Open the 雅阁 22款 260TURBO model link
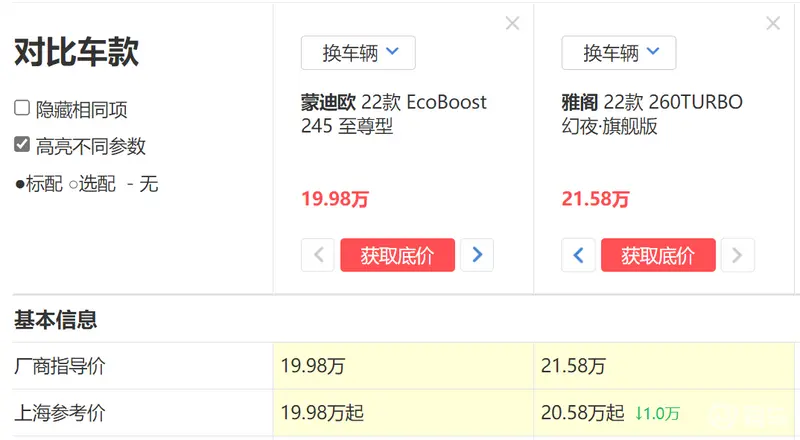Viewport: 800px width, 440px height. click(652, 114)
